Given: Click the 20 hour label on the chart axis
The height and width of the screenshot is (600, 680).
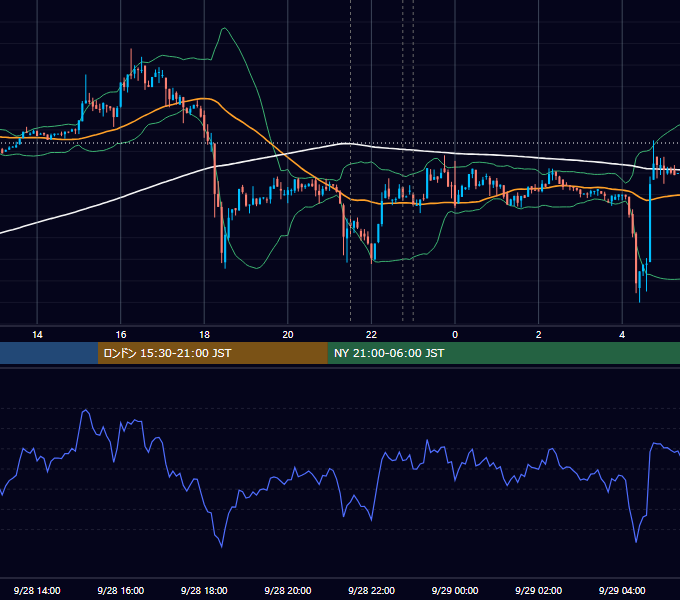Looking at the screenshot, I should point(288,335).
